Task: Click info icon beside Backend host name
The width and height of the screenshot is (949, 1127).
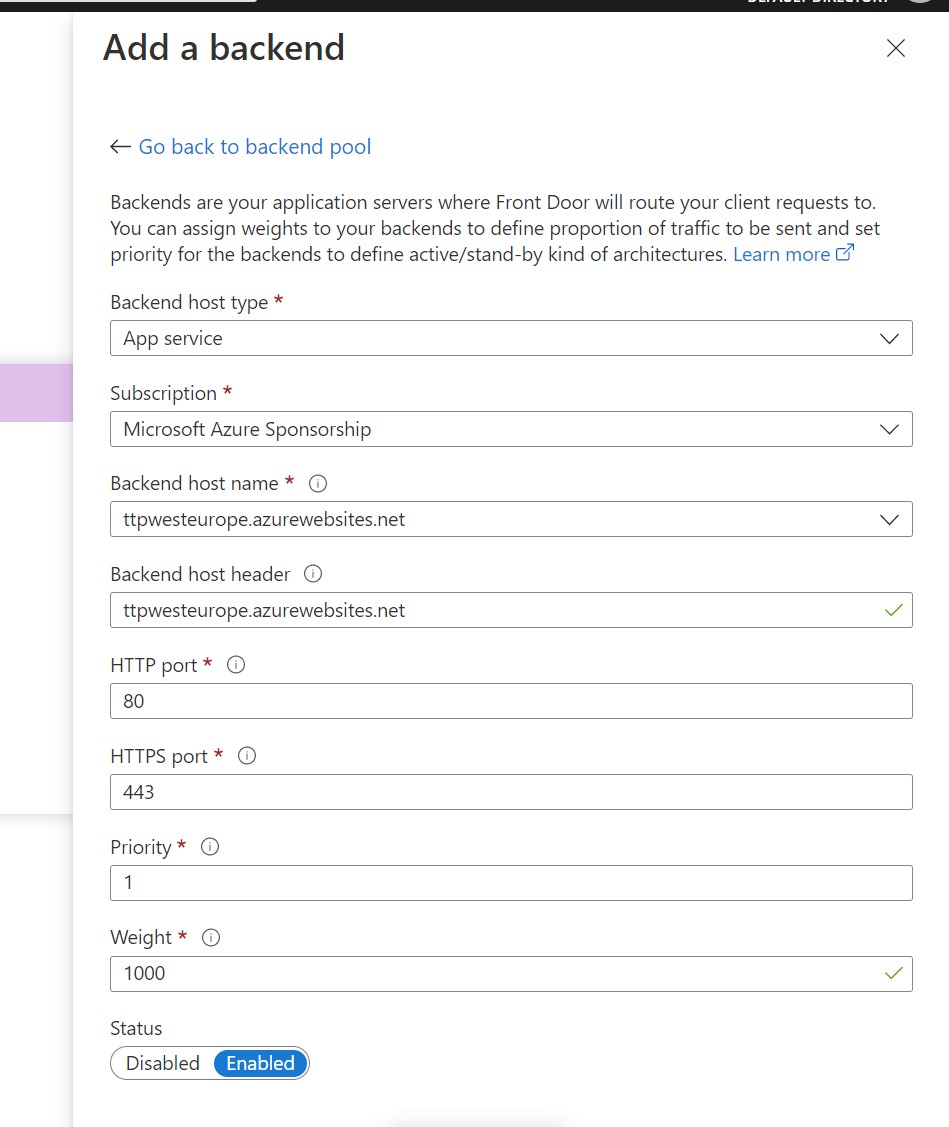Action: pos(319,484)
